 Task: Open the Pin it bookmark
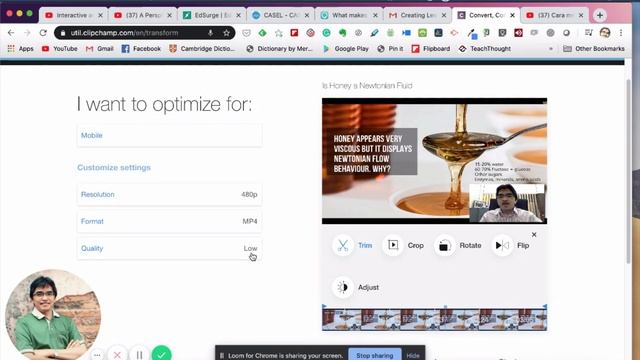tap(390, 49)
